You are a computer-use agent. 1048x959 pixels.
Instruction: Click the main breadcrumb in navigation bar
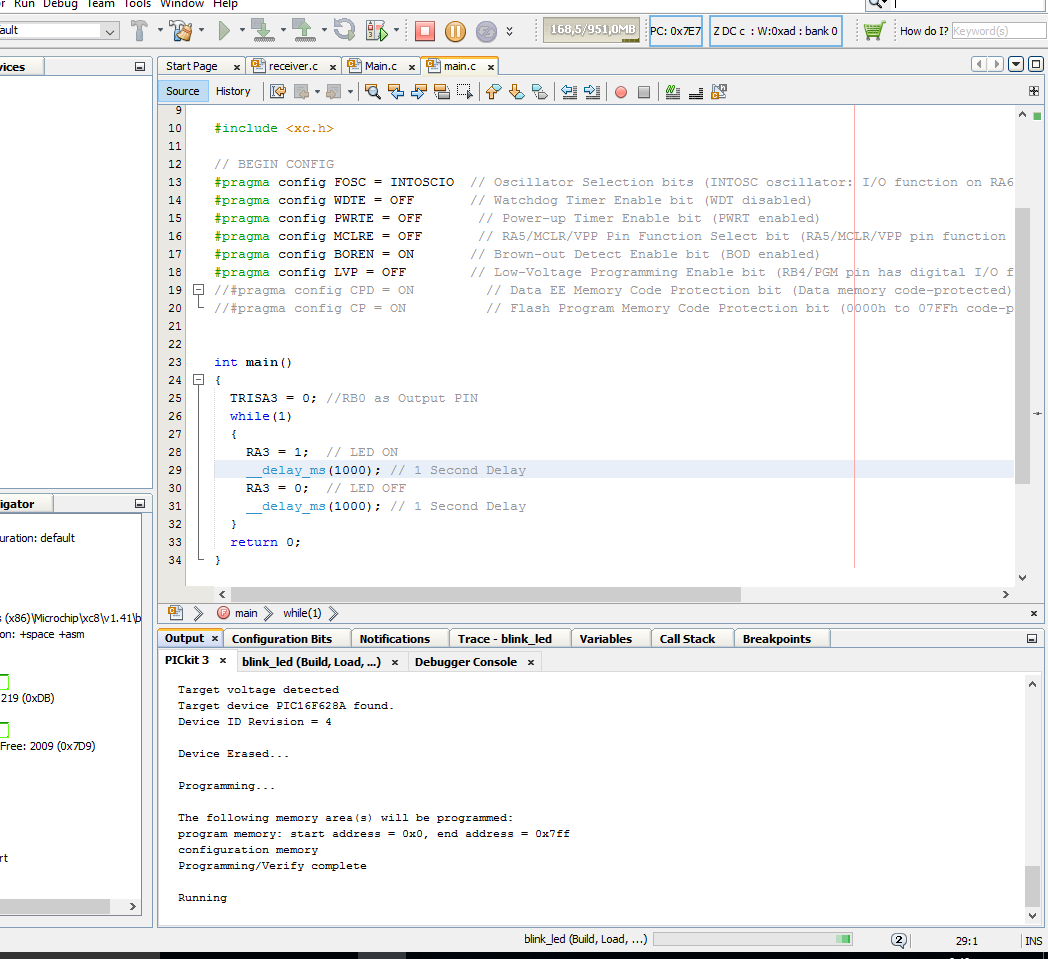[x=246, y=613]
